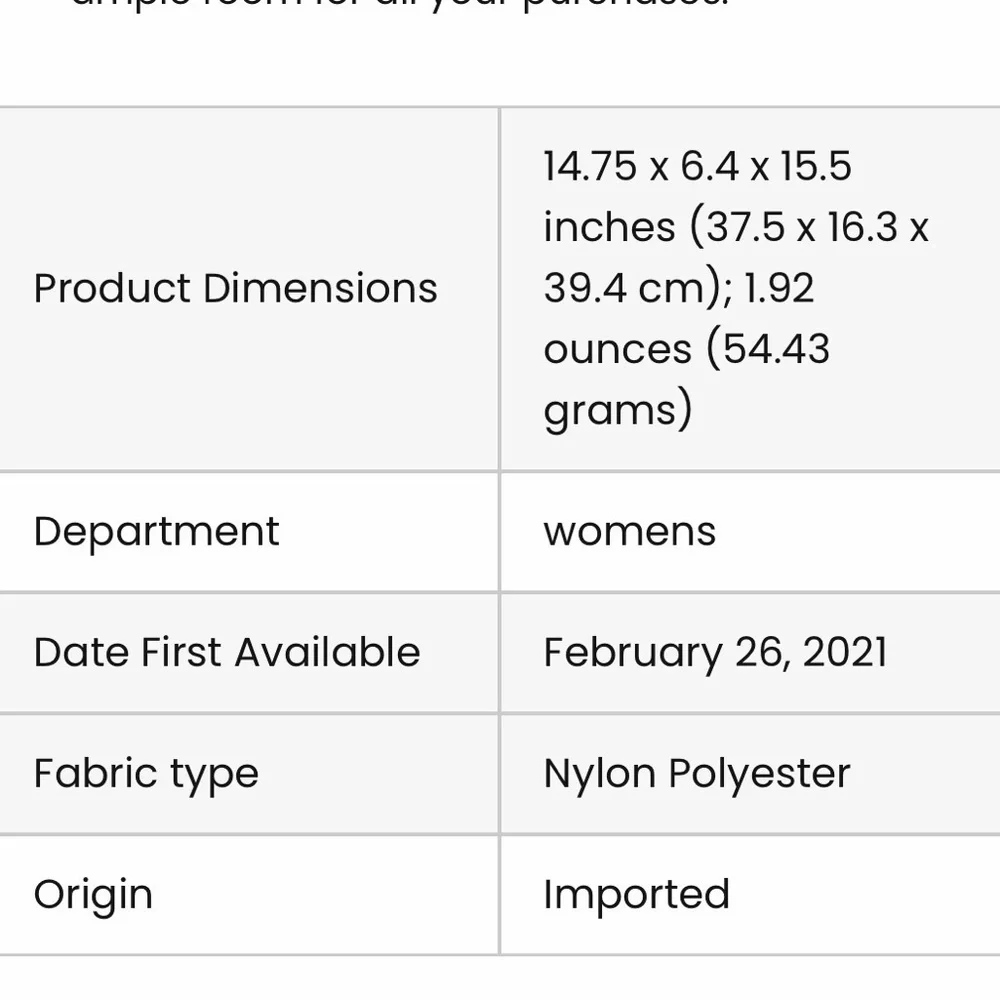Click the word Dimensions in the first row
The height and width of the screenshot is (1000, 1000).
point(320,288)
